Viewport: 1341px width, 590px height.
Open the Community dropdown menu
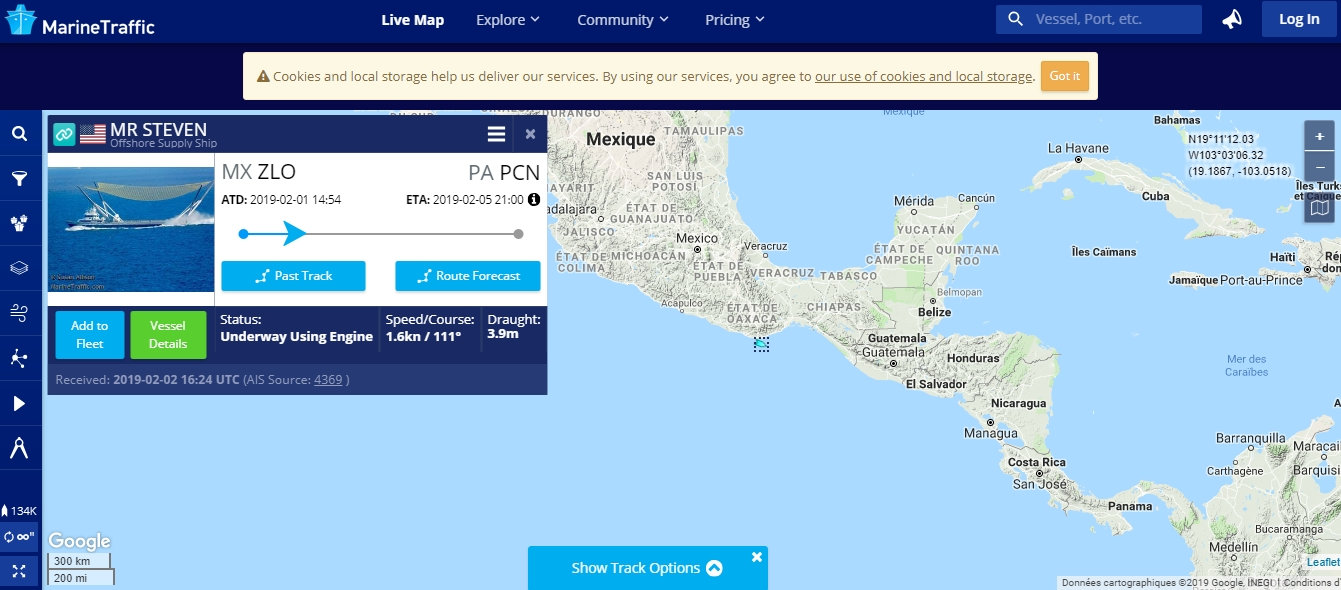pos(623,20)
